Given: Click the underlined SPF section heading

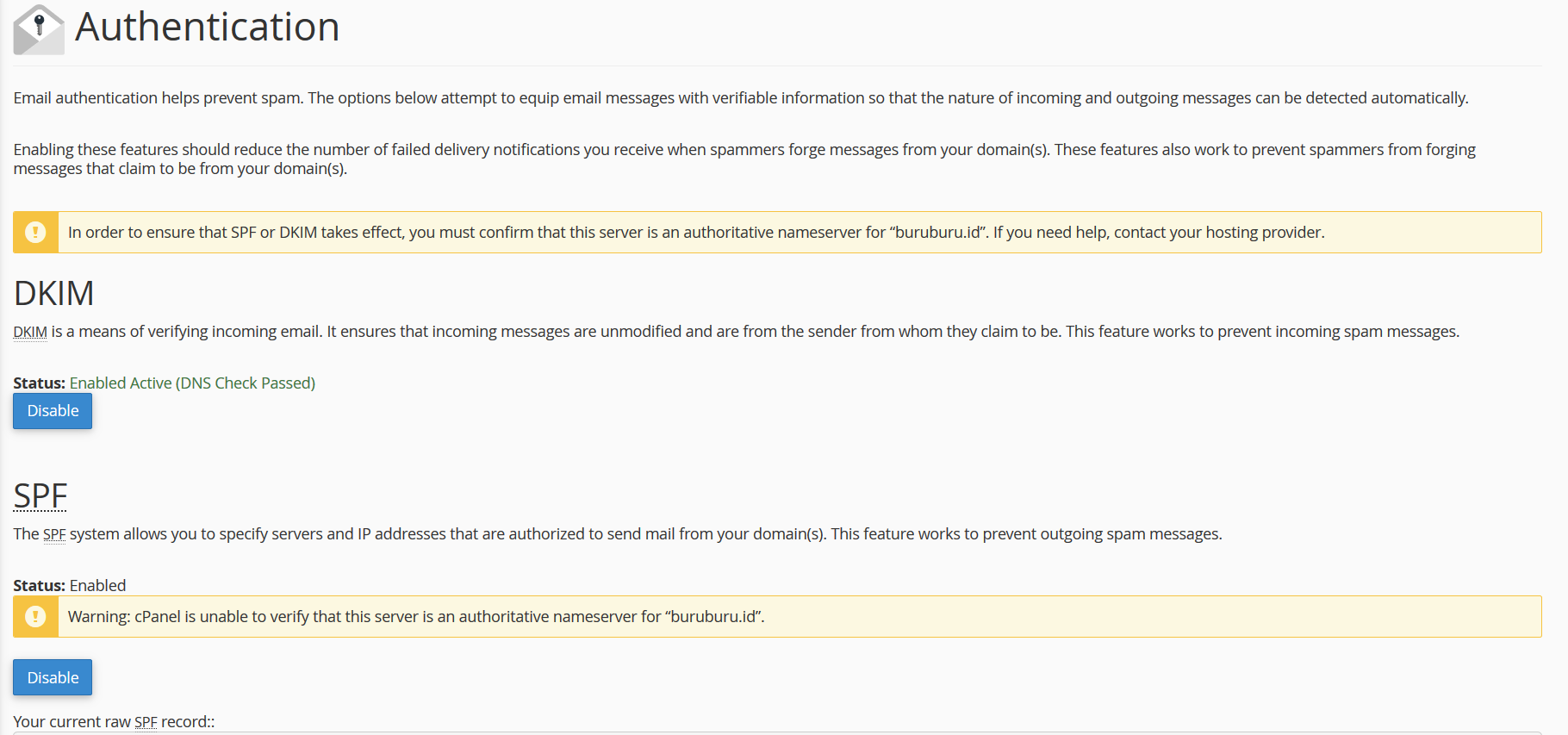Looking at the screenshot, I should tap(40, 495).
